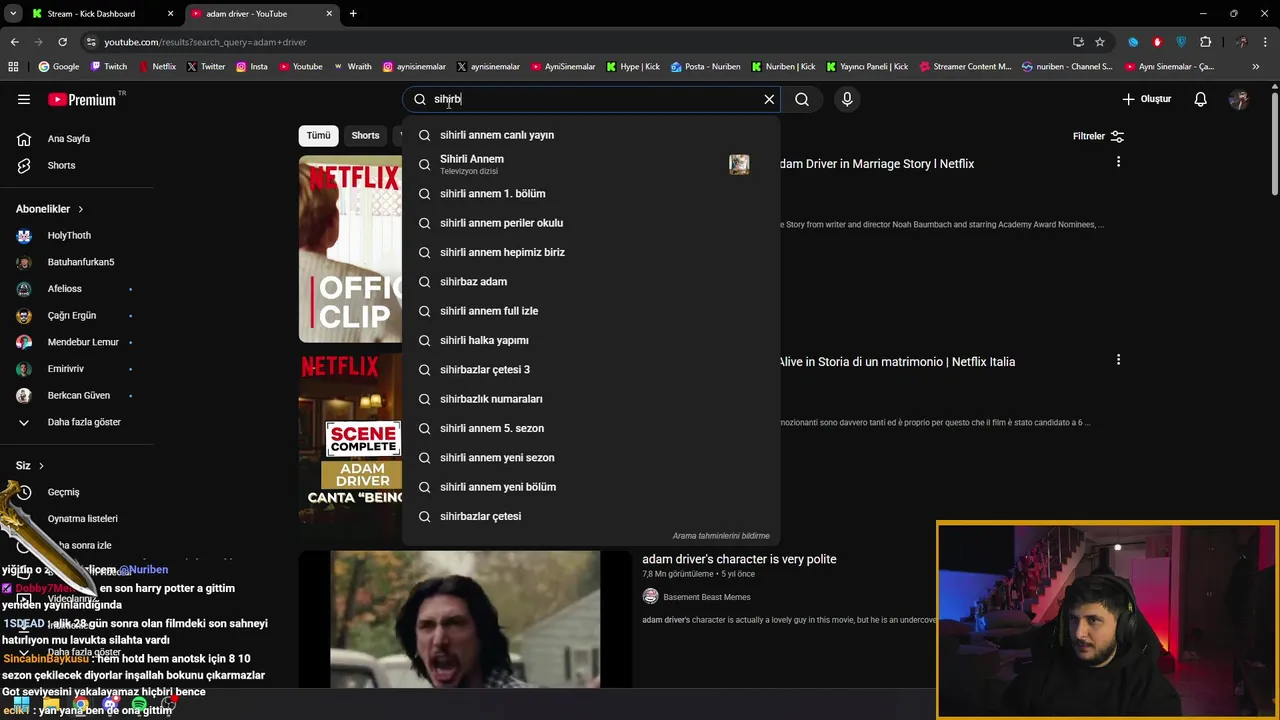Viewport: 1280px width, 720px height.
Task: Go back in browser history
Action: pyautogui.click(x=14, y=42)
